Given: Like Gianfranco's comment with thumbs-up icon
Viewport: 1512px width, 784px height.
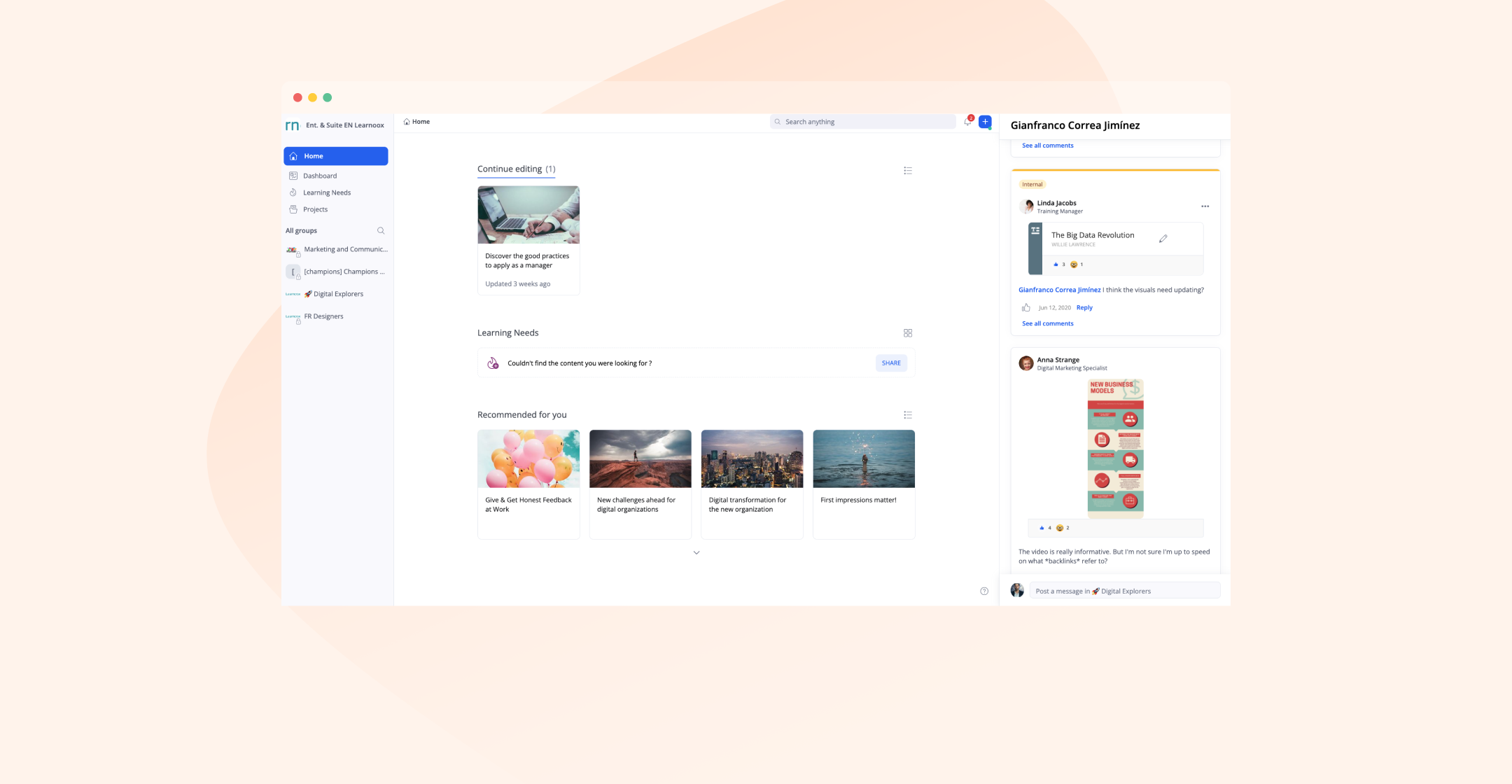Looking at the screenshot, I should [1026, 308].
